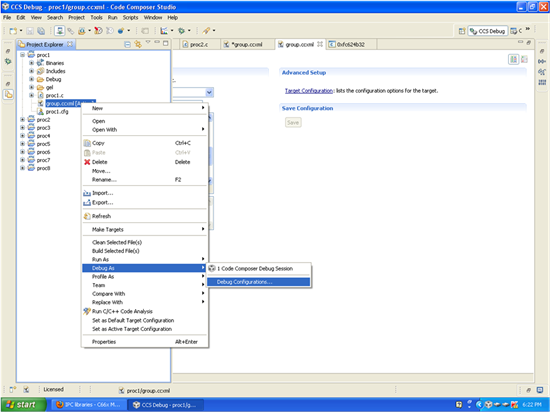
Task: Expand the Debug folder node
Action: click(32, 79)
